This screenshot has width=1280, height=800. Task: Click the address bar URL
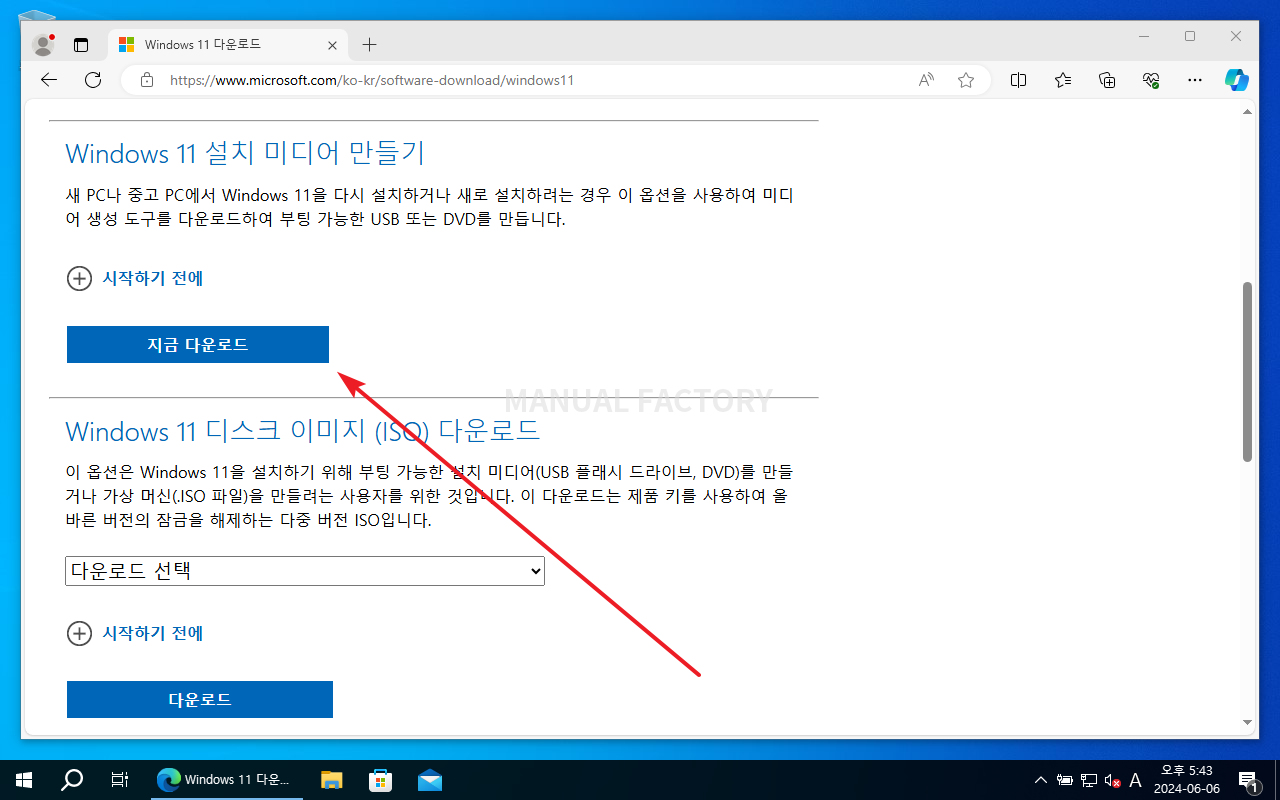click(372, 80)
